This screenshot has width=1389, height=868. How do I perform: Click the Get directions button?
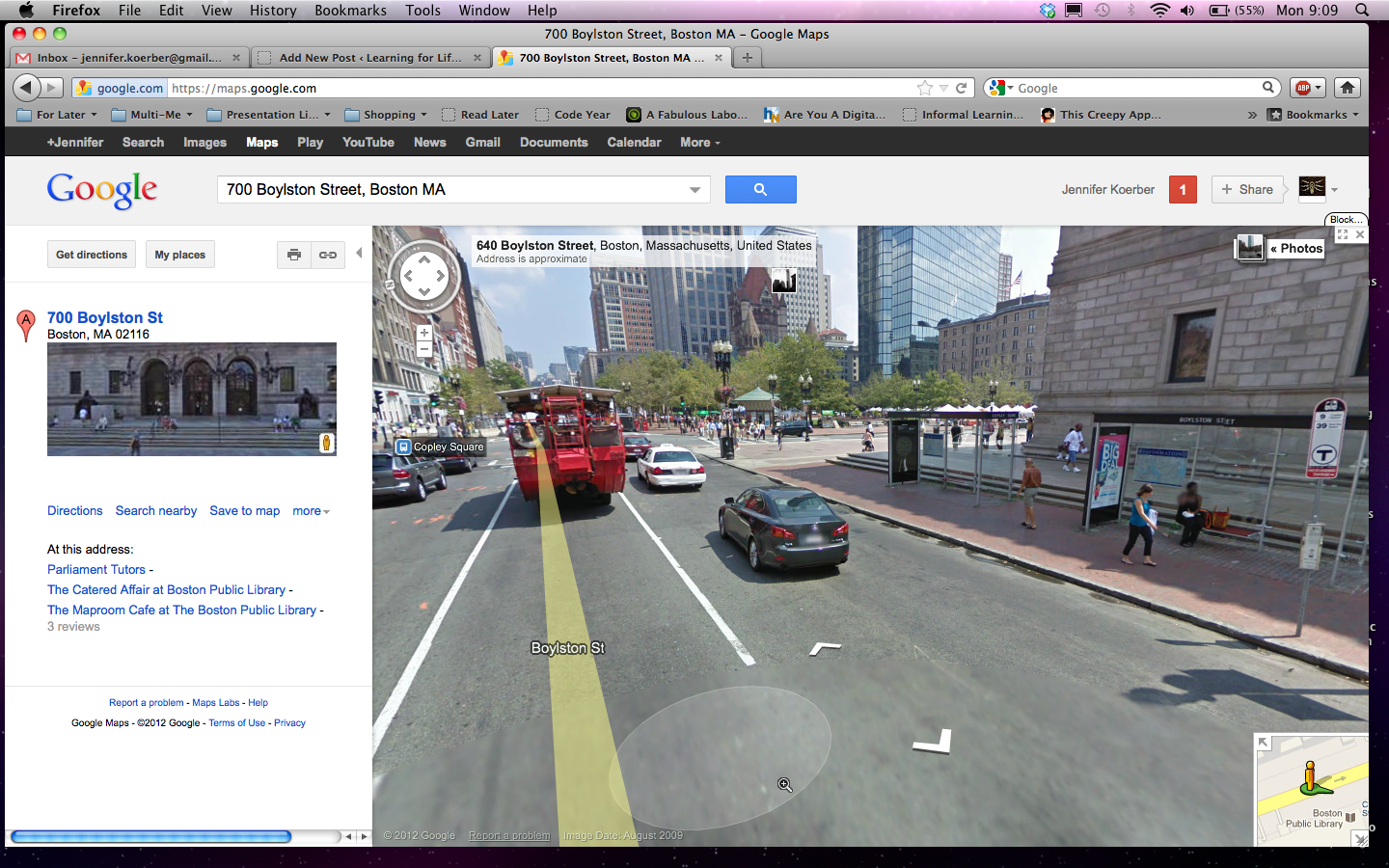[92, 255]
